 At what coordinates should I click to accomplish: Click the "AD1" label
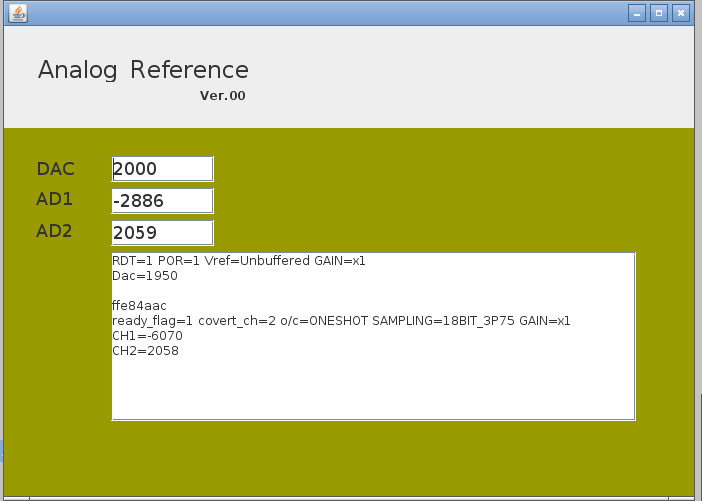point(54,199)
